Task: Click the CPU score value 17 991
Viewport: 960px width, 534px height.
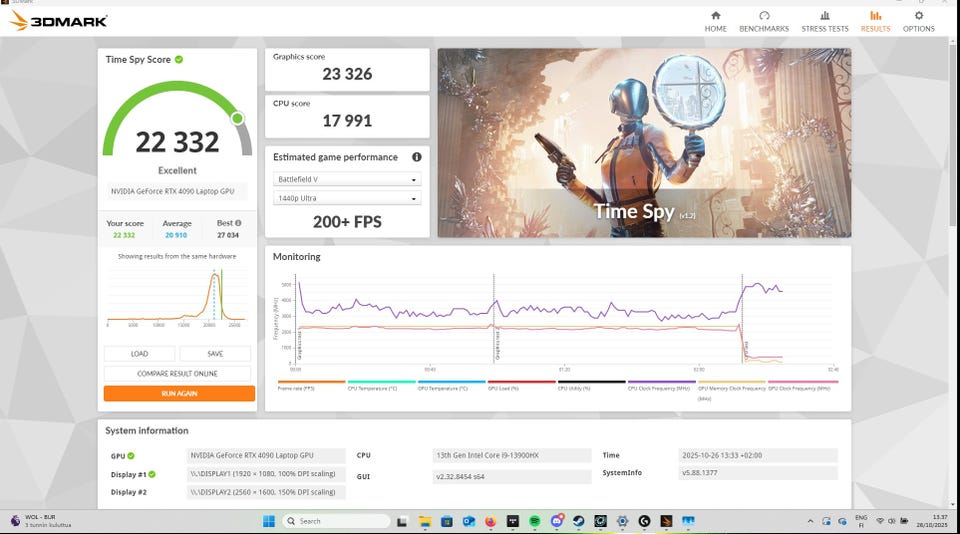Action: tap(347, 121)
